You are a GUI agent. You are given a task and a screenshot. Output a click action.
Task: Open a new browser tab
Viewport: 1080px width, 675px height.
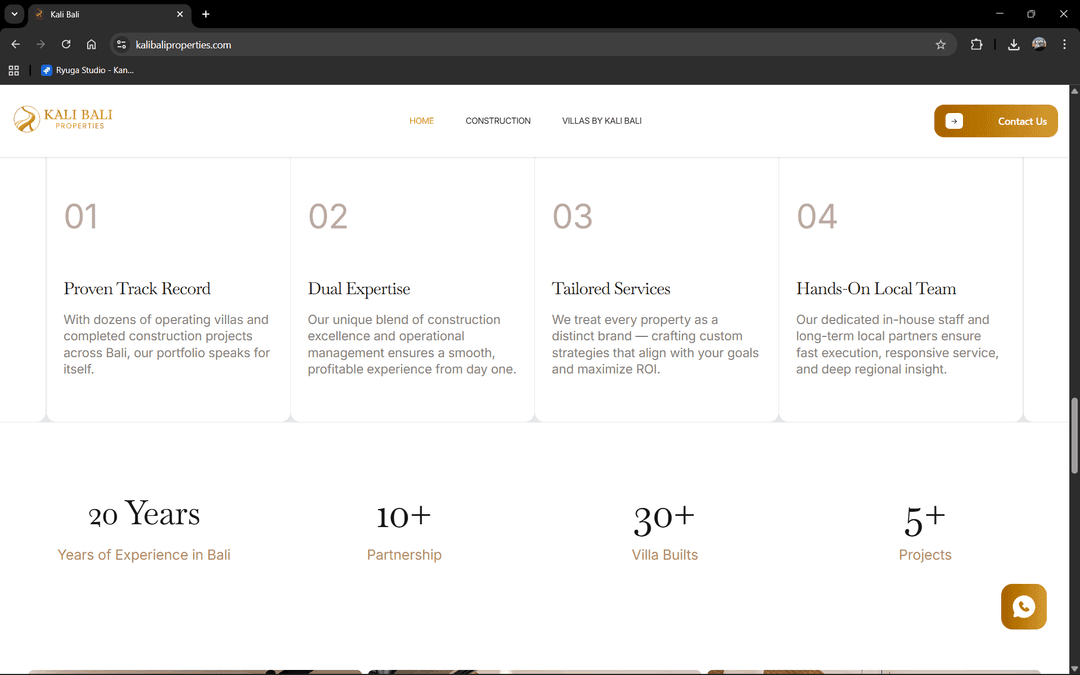click(206, 14)
